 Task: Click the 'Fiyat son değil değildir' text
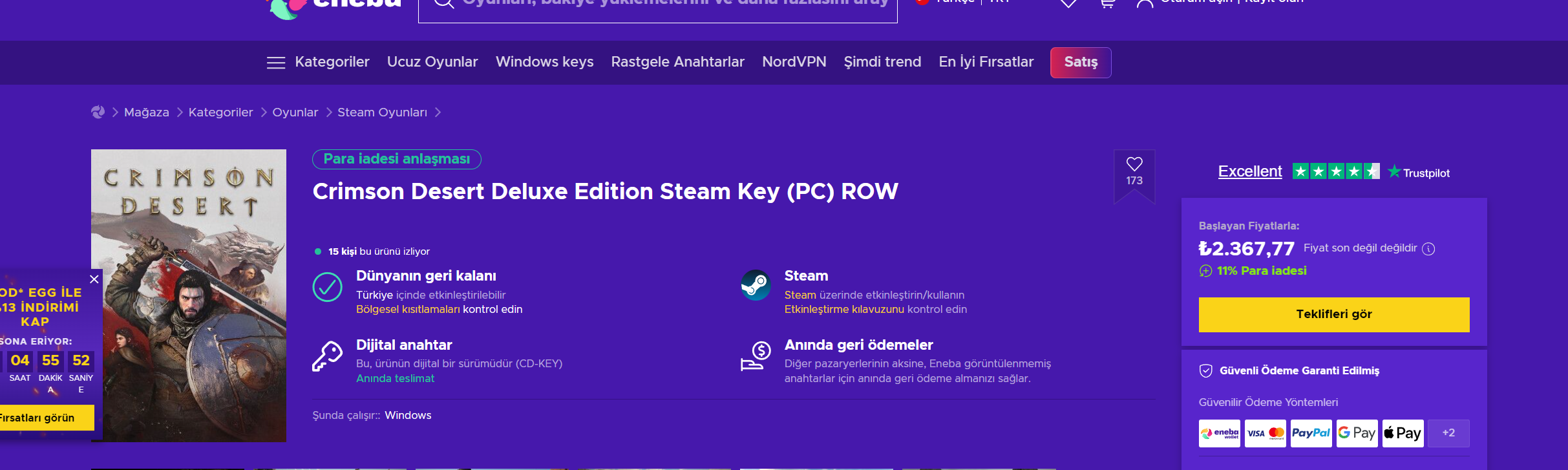1361,248
